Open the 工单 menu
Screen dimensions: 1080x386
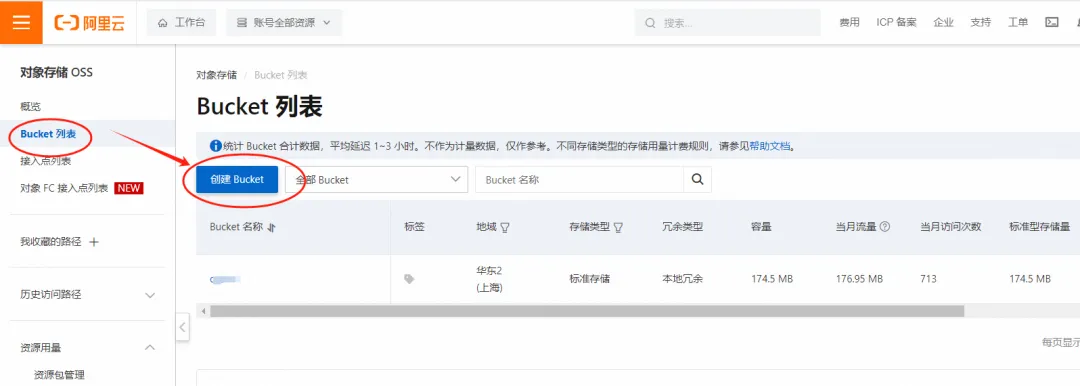pyautogui.click(x=1018, y=23)
